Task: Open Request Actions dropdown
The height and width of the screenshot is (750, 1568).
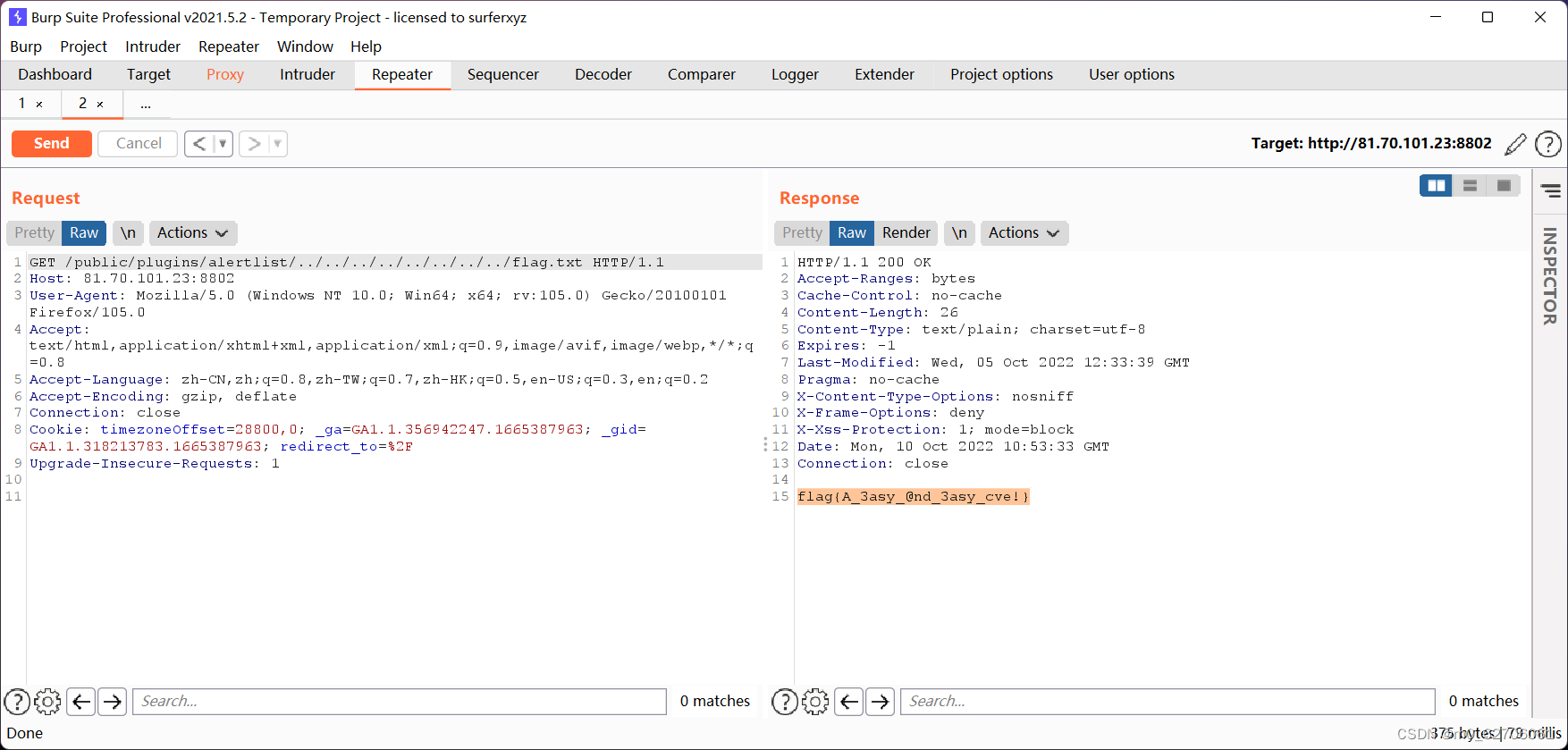Action: coord(192,232)
